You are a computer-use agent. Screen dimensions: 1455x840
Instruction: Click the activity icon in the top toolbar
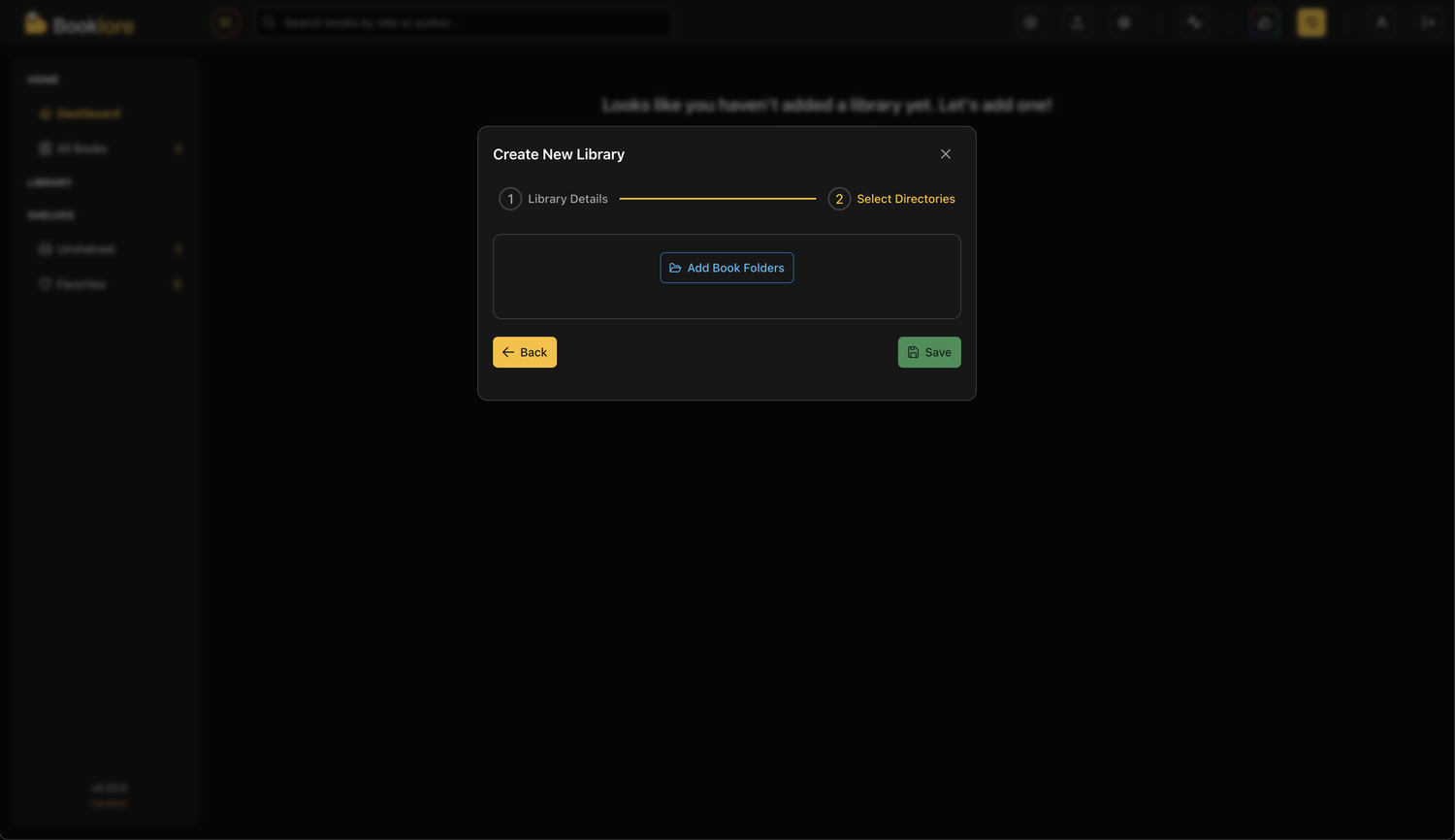coord(1194,22)
